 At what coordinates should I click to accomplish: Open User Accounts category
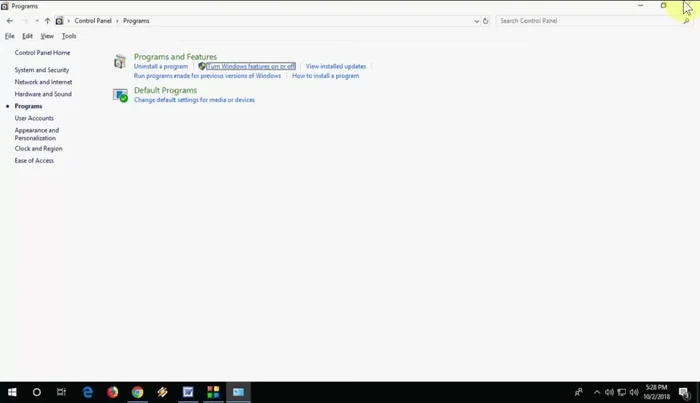(x=34, y=118)
